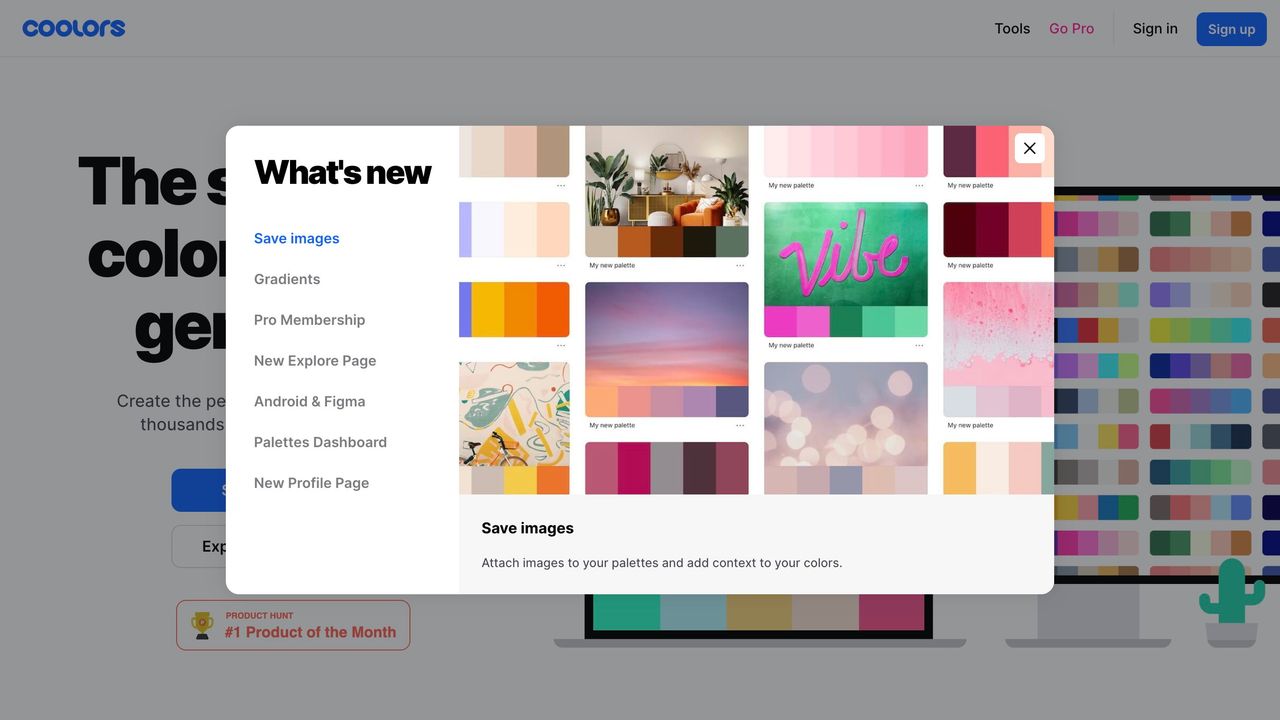The width and height of the screenshot is (1280, 720).
Task: Select Gradients in What's new list
Action: (x=287, y=279)
